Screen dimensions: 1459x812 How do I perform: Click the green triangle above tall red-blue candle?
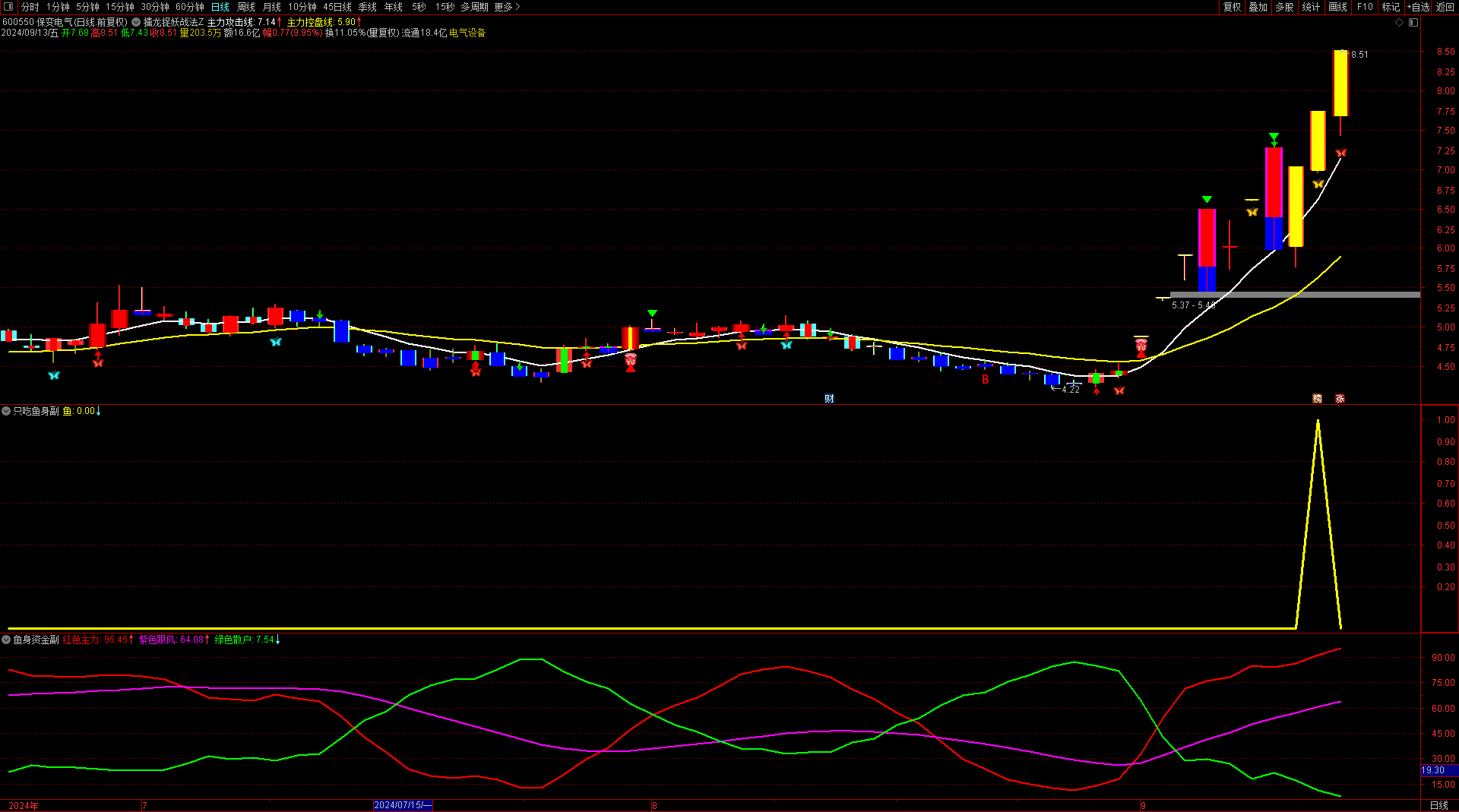pos(1274,137)
